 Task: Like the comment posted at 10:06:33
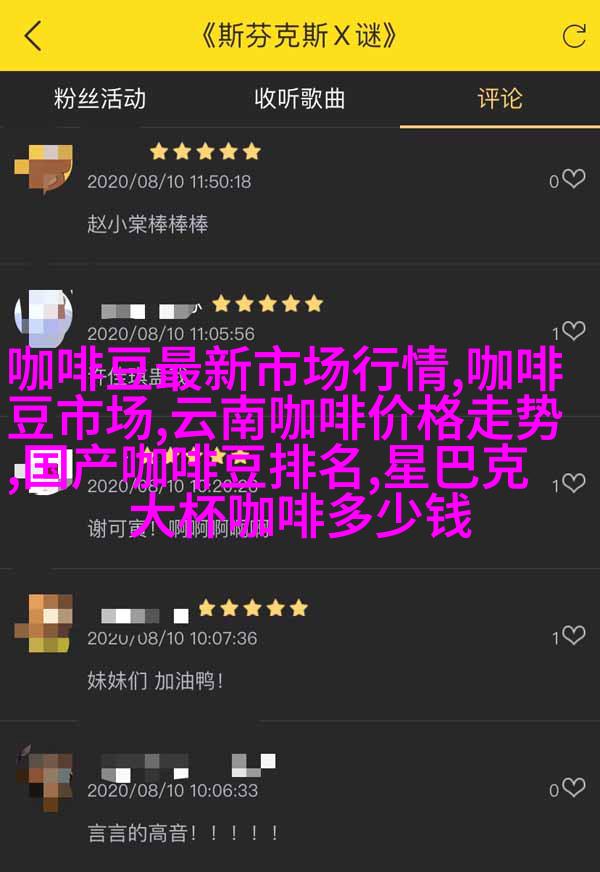[x=573, y=787]
